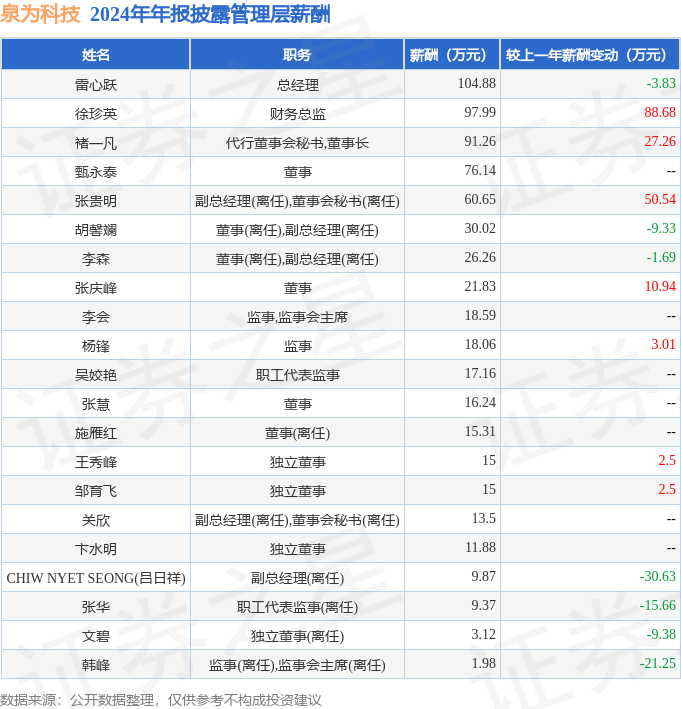Select the name 徐珍英
681x709 pixels.
pyautogui.click(x=95, y=113)
